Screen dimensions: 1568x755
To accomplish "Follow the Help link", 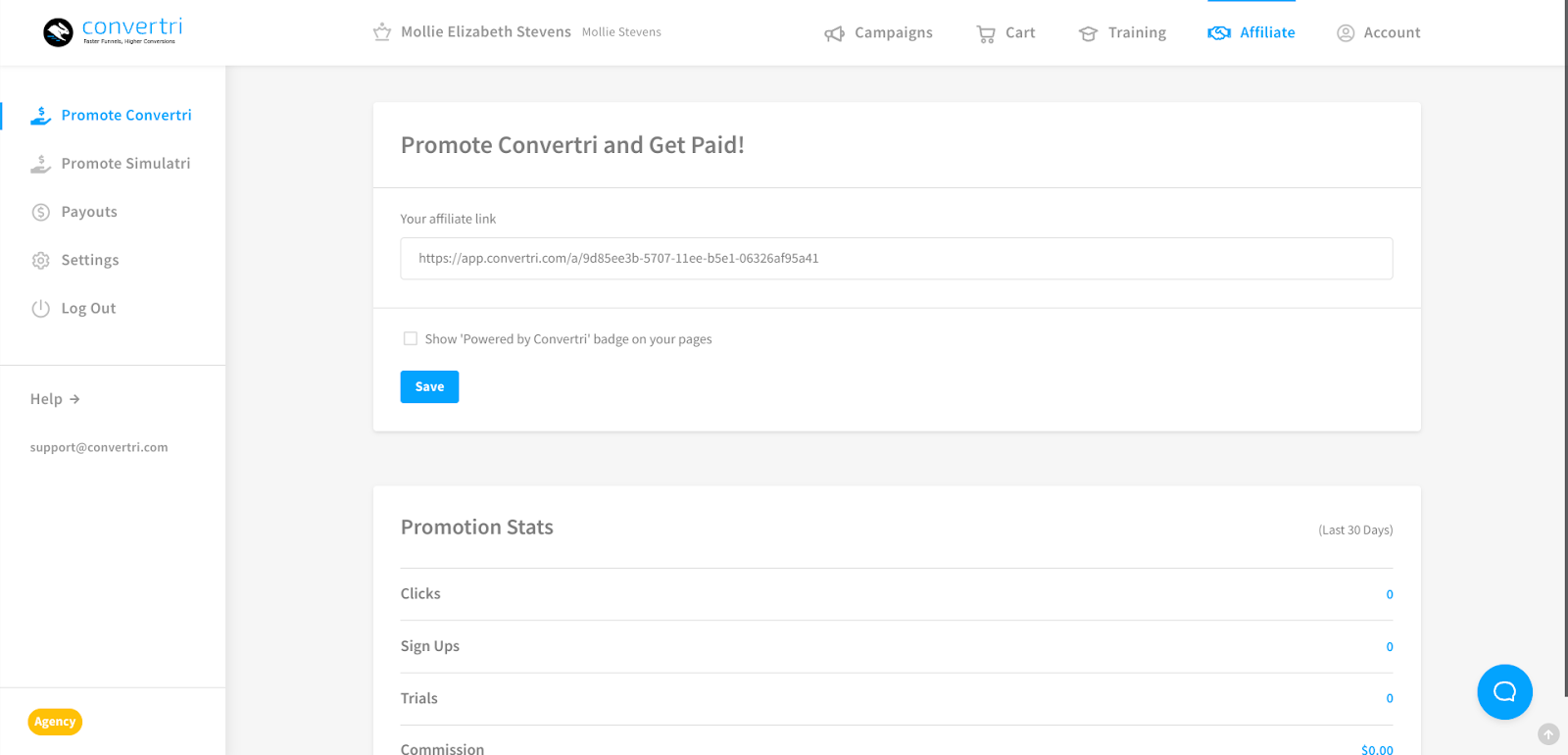I will pos(55,399).
